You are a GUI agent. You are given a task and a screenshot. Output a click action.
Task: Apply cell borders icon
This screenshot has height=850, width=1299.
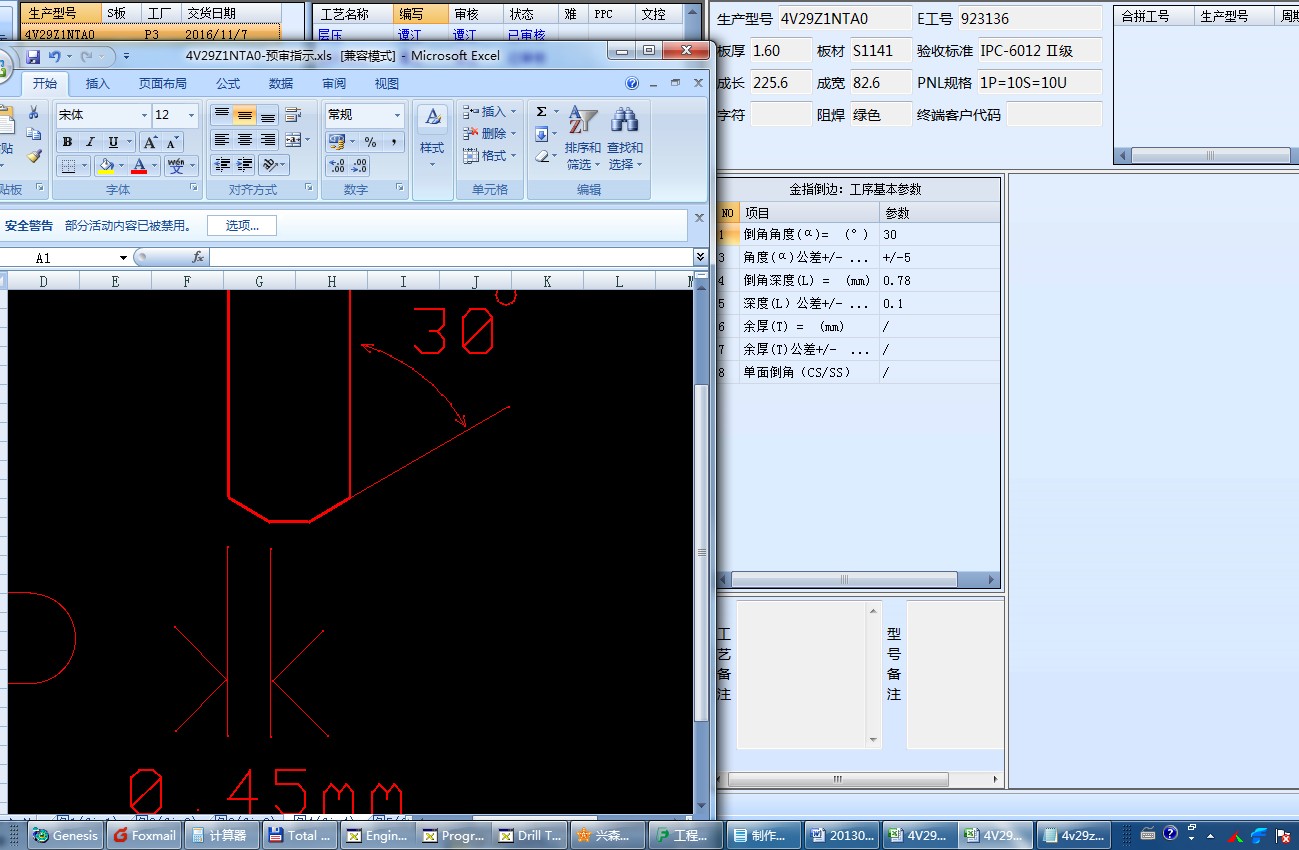click(x=67, y=166)
